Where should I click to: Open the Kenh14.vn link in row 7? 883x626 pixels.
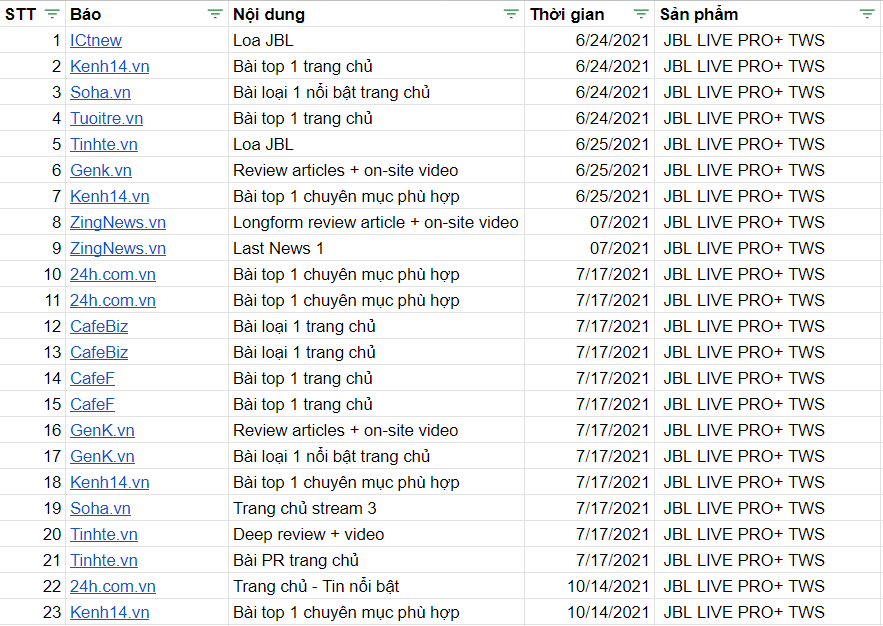109,196
